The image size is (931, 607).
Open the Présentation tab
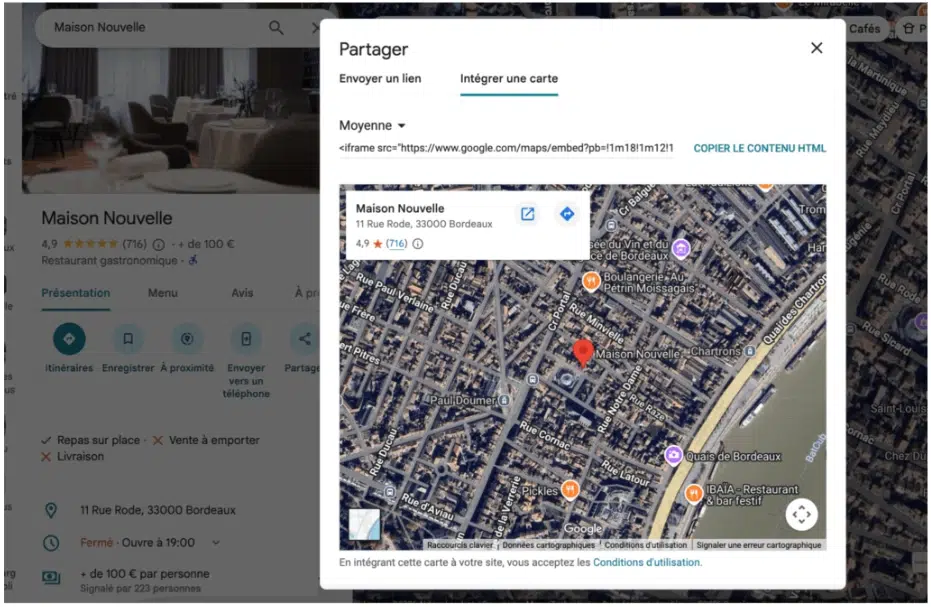(x=75, y=293)
